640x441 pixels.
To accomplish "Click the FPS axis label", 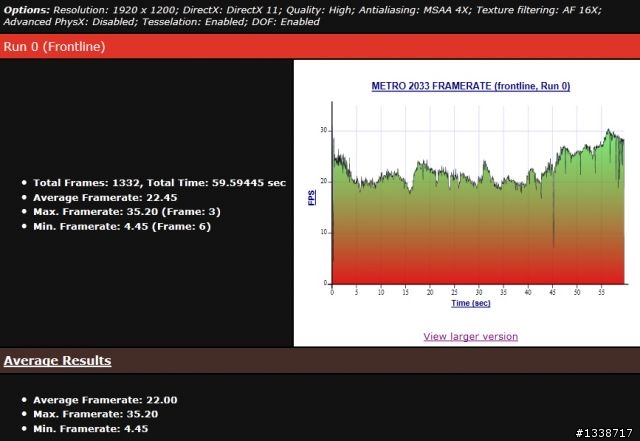I will tap(311, 198).
